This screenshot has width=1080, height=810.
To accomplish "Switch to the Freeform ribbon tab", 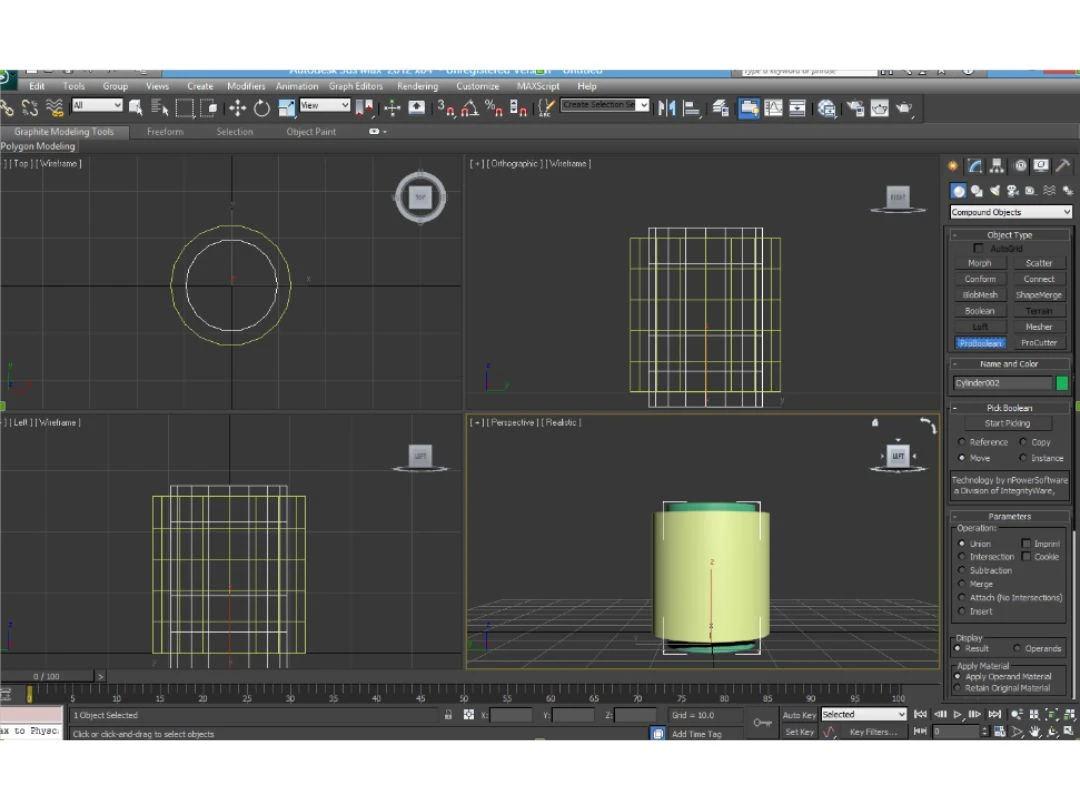I will [165, 132].
